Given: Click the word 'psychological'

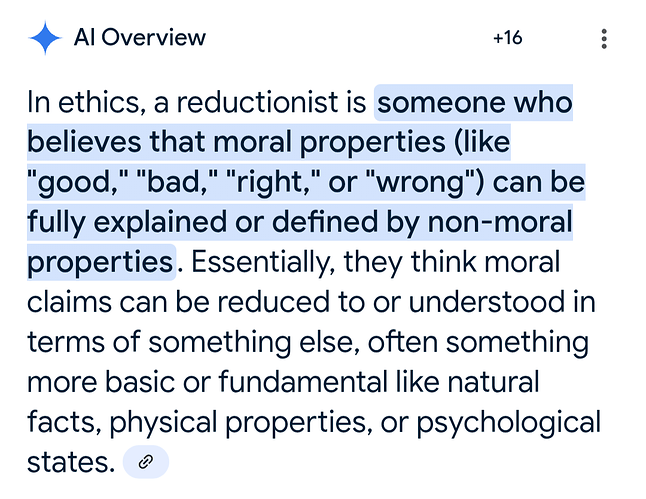Looking at the screenshot, I should (x=509, y=422).
